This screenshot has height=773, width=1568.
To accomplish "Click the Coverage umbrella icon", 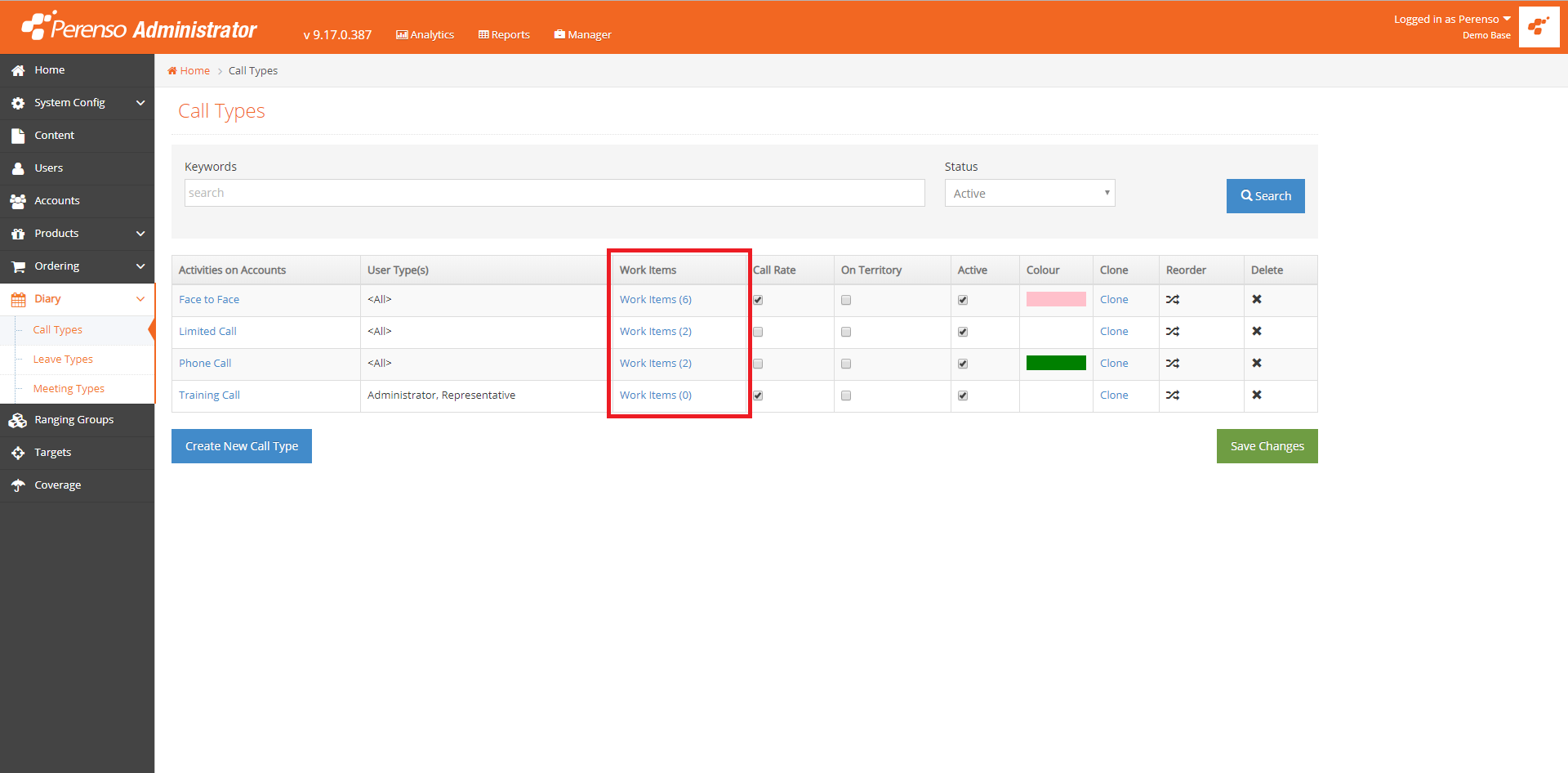I will [x=18, y=486].
